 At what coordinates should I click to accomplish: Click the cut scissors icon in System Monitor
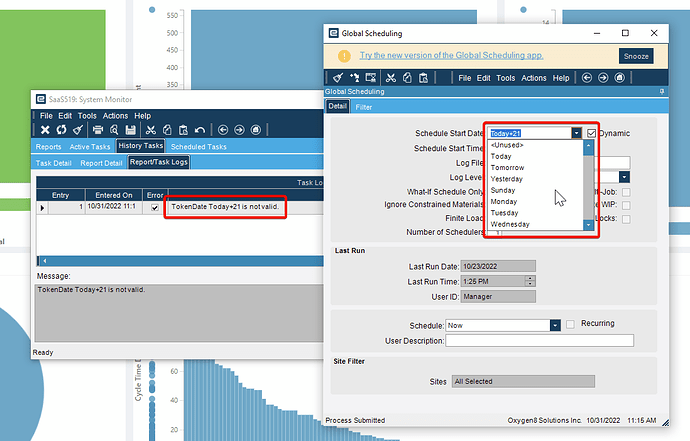pos(150,130)
